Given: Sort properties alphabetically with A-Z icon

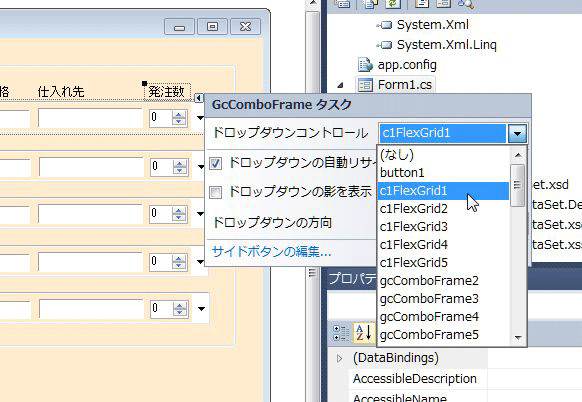Looking at the screenshot, I should 363,332.
